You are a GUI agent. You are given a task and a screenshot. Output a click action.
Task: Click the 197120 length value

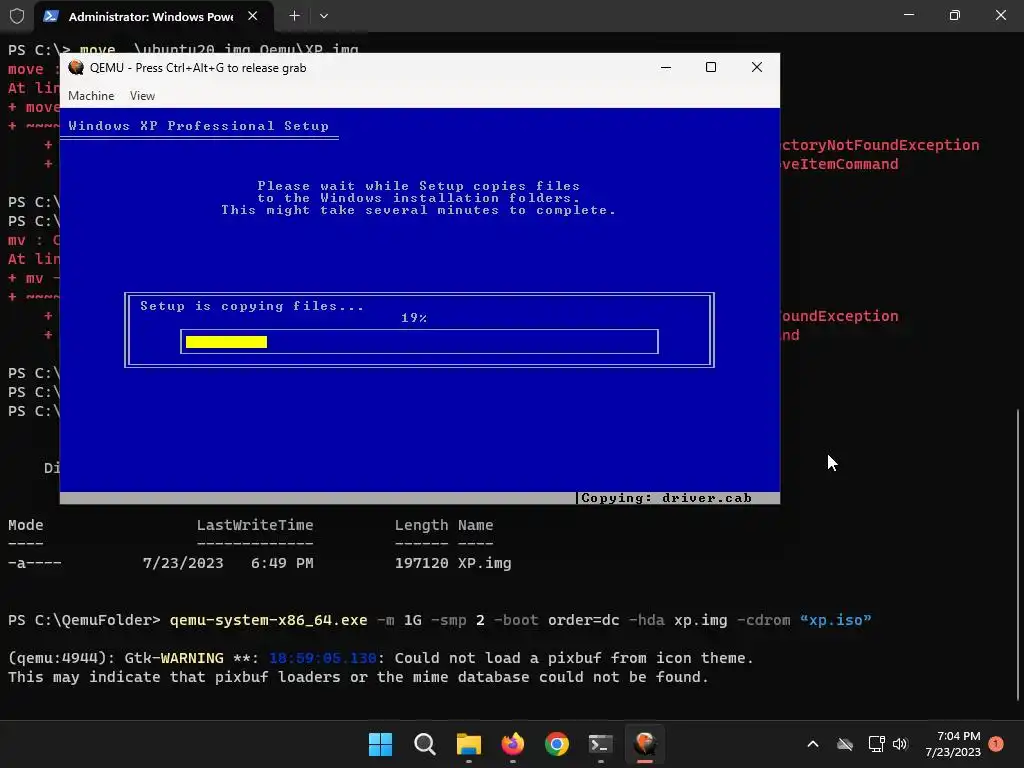coord(421,563)
